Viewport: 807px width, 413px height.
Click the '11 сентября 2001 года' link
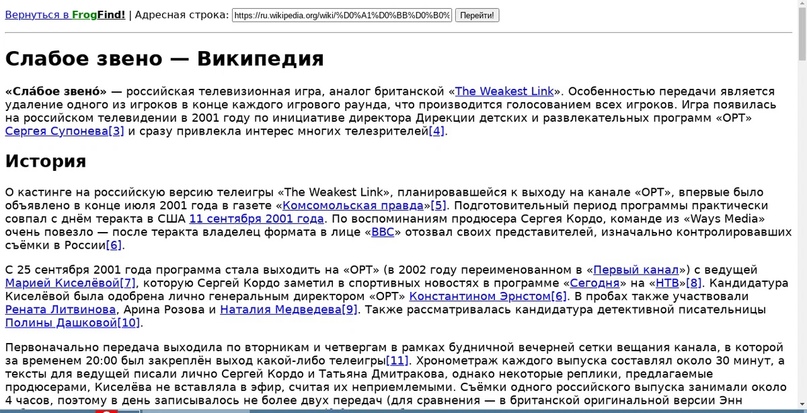click(256, 218)
